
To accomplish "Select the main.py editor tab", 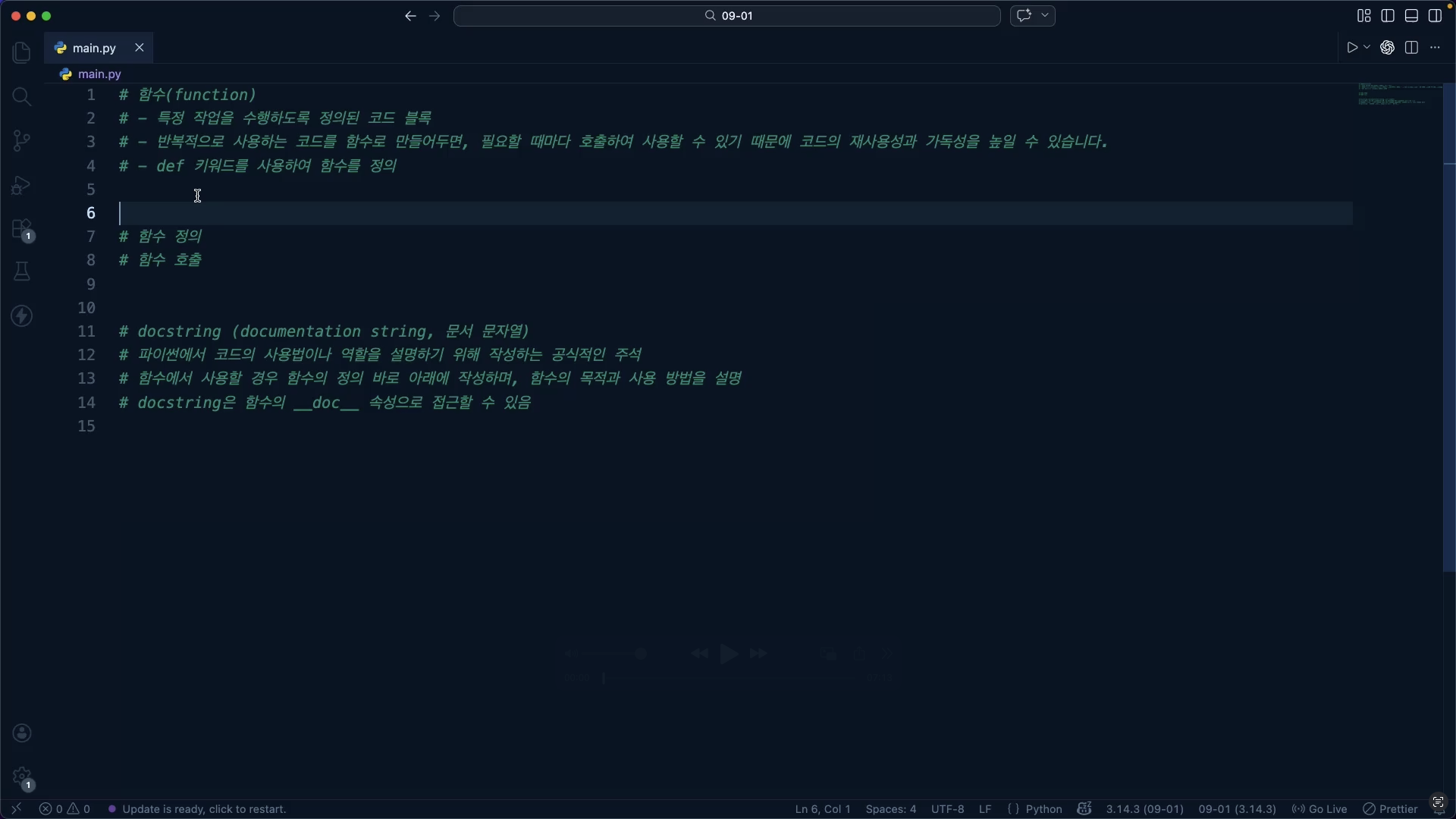I will click(x=94, y=48).
